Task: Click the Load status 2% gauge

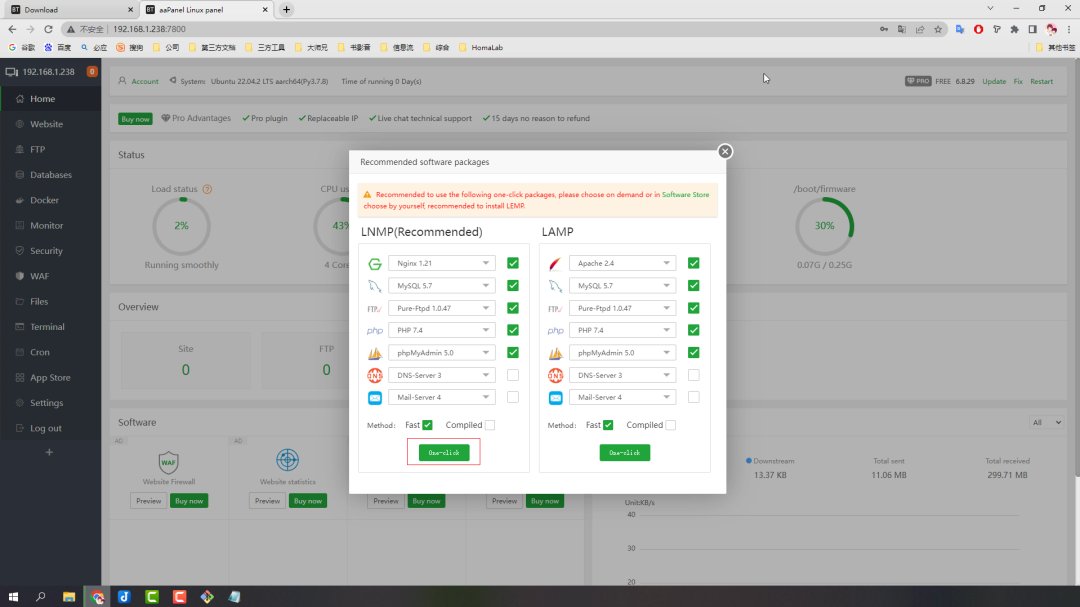Action: pos(181,226)
